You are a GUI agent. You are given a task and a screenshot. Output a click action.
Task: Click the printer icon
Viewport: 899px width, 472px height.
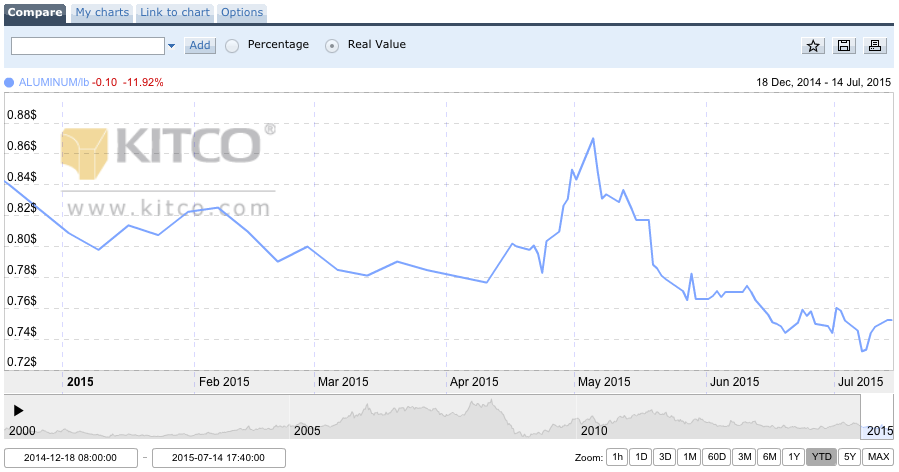click(x=874, y=46)
